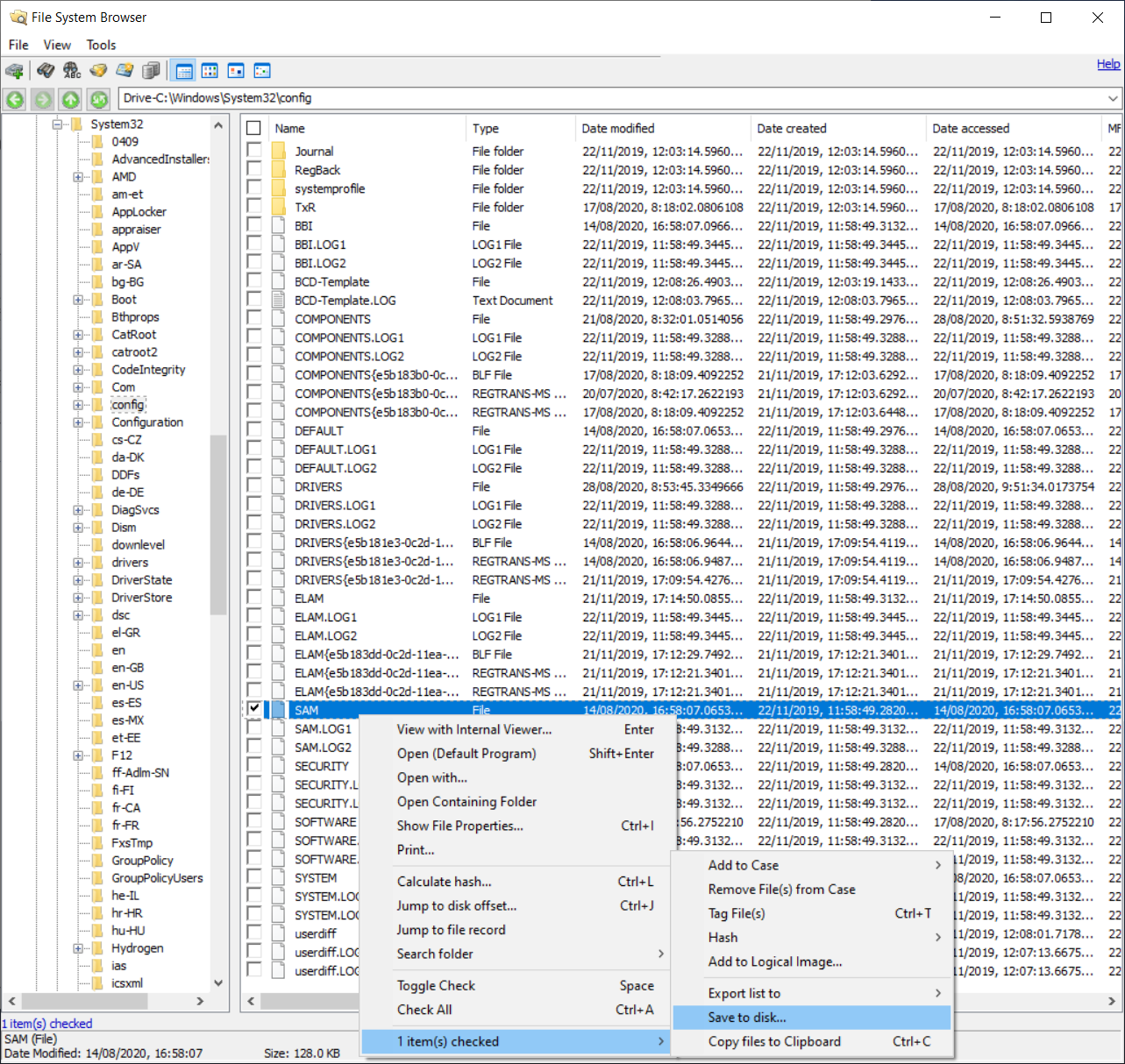The height and width of the screenshot is (1064, 1125).
Task: Open the Add to Case submenu
Action: (812, 865)
